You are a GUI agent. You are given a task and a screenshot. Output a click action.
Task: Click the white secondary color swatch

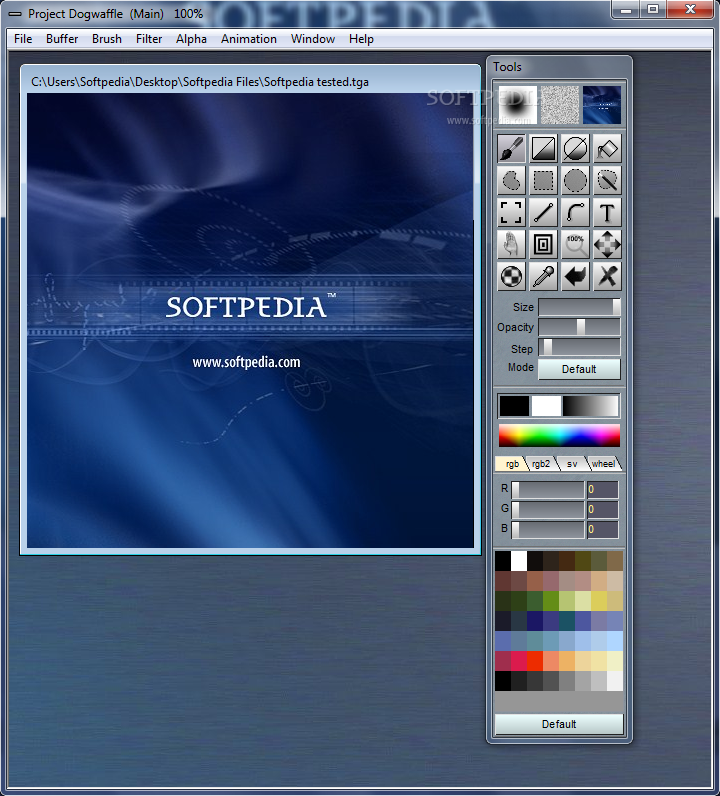[546, 406]
